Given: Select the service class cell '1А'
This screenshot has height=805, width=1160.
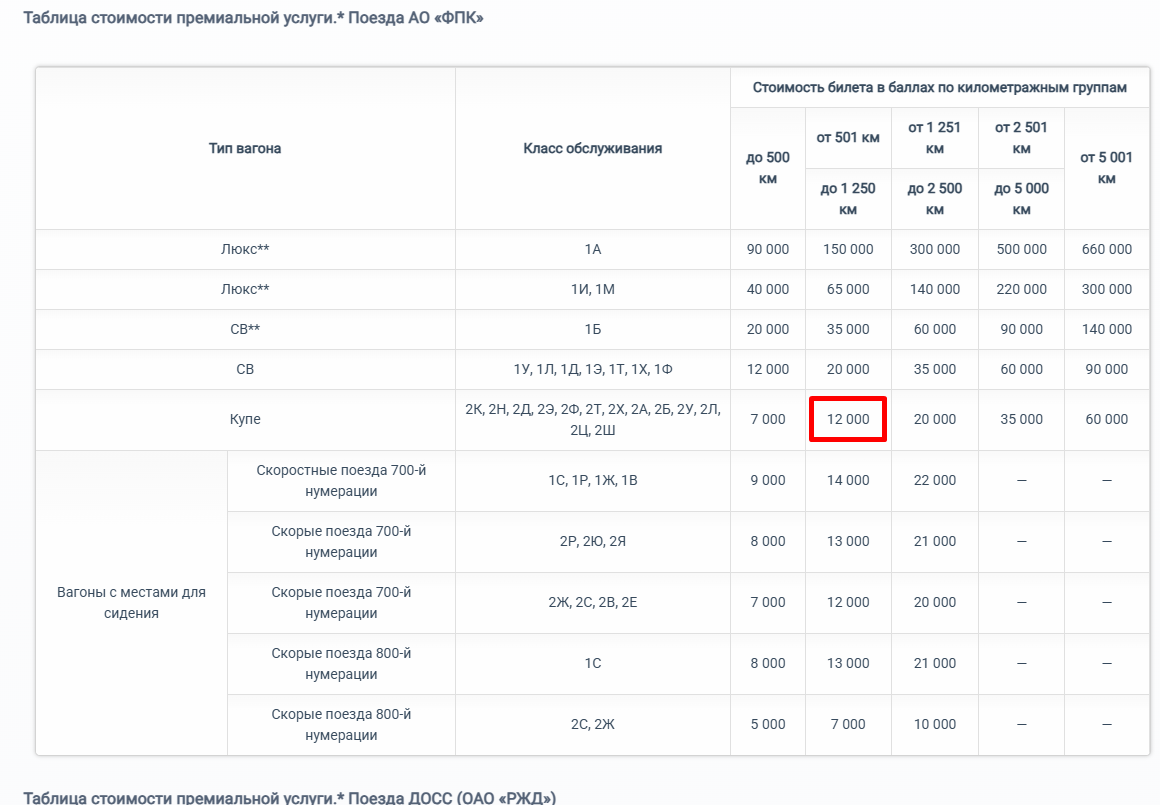Looking at the screenshot, I should pyautogui.click(x=592, y=249).
